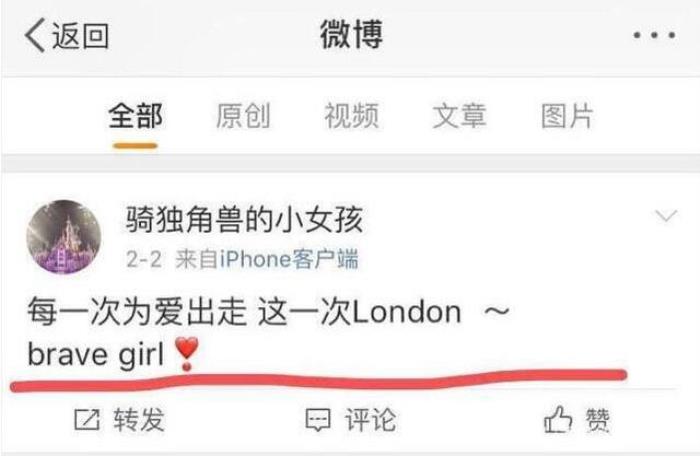Open the 文章 tab
This screenshot has height=456, width=700.
tap(459, 116)
